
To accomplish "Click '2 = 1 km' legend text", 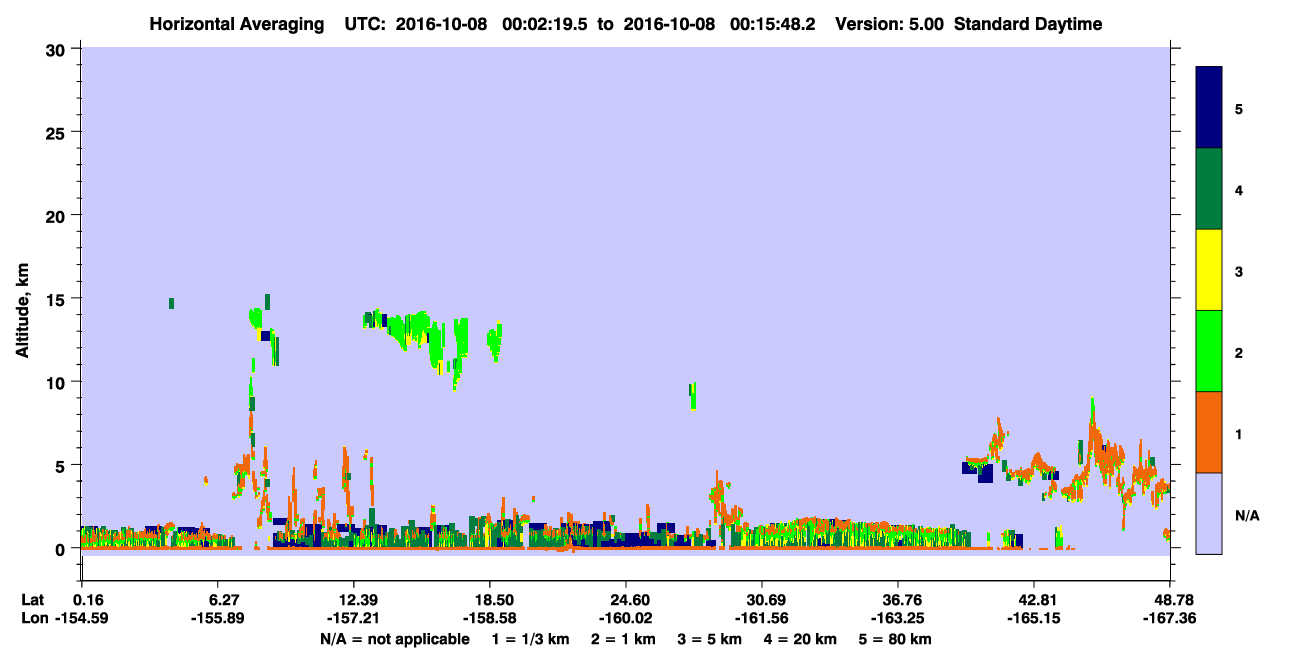I will [x=623, y=638].
